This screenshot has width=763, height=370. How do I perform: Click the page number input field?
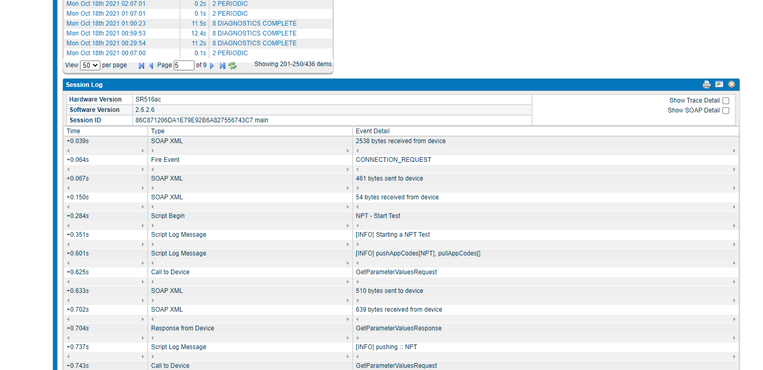coord(184,65)
